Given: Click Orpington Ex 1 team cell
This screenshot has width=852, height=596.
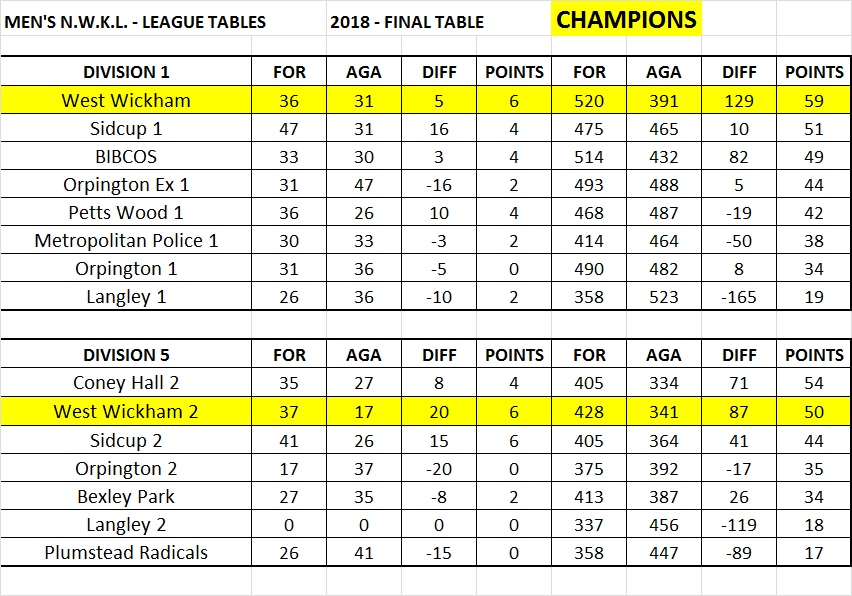Looking at the screenshot, I should [x=126, y=185].
